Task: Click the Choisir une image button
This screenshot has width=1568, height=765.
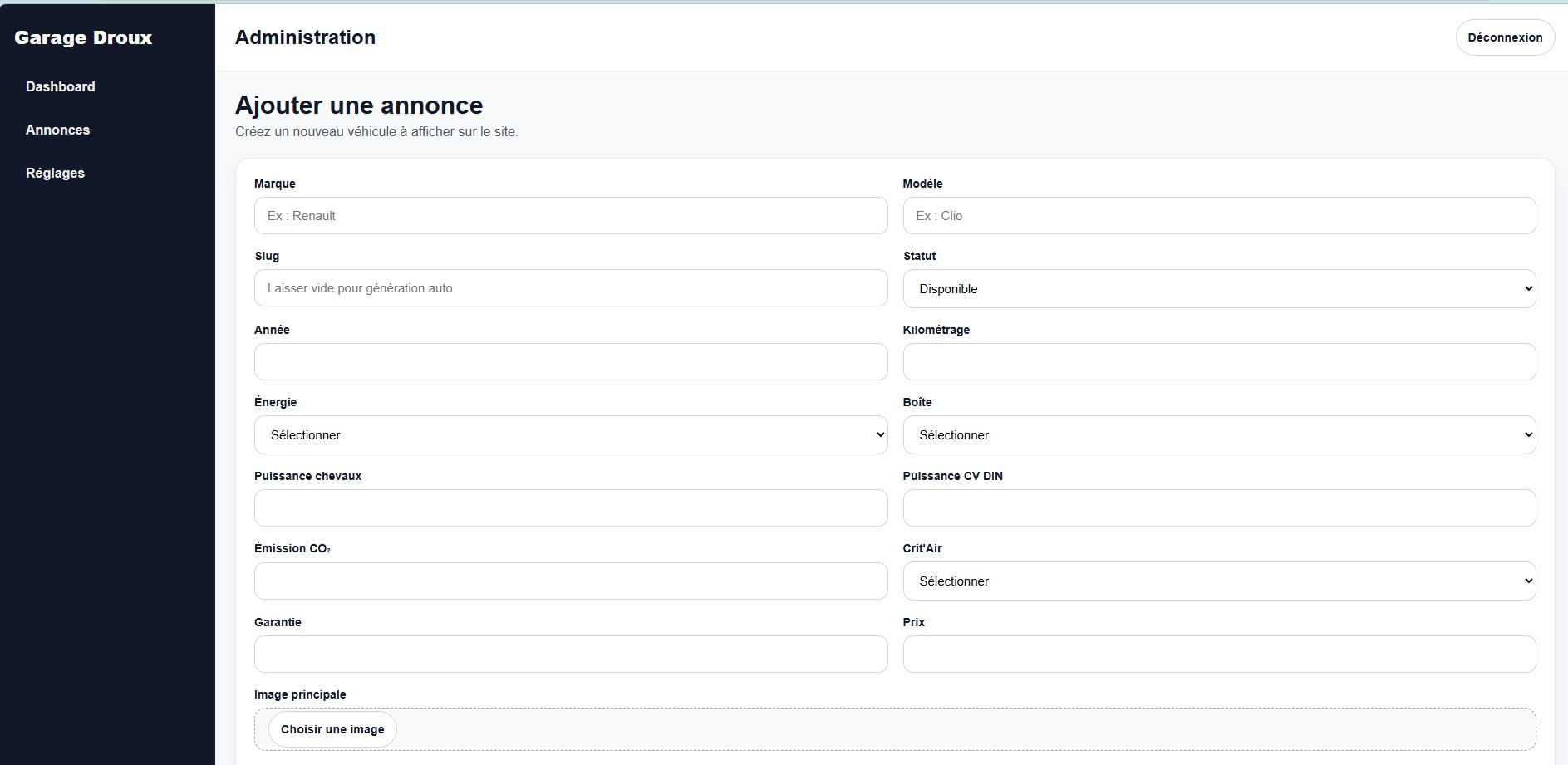Action: pos(332,729)
